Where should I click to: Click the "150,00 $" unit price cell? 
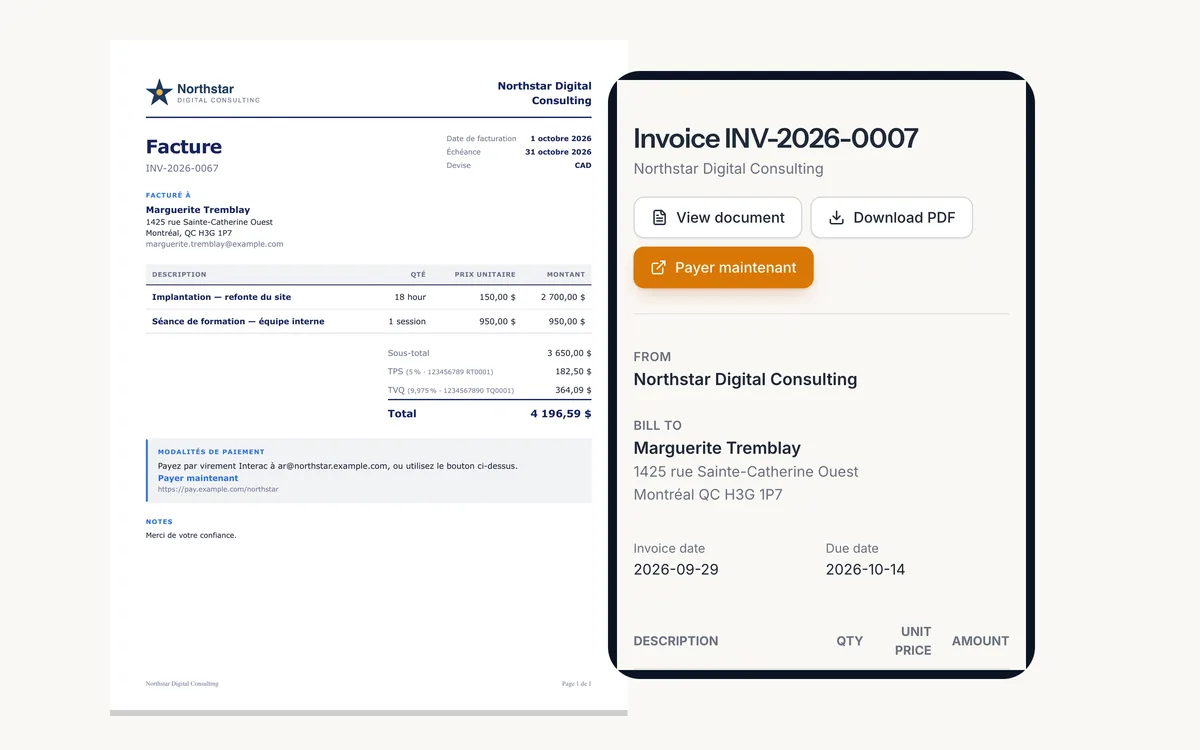497,297
